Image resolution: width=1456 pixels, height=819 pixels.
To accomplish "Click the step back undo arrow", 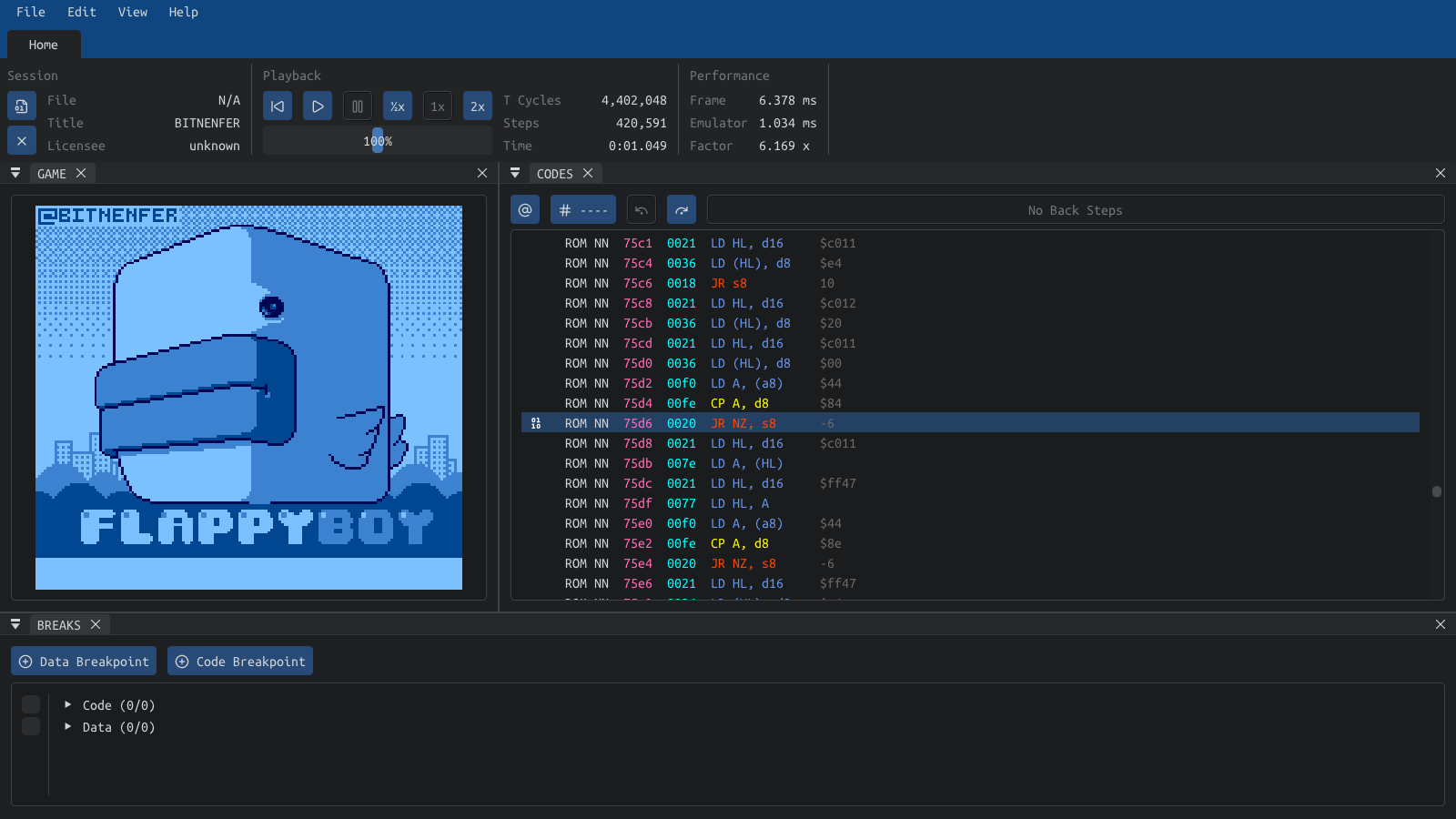I will pos(642,210).
